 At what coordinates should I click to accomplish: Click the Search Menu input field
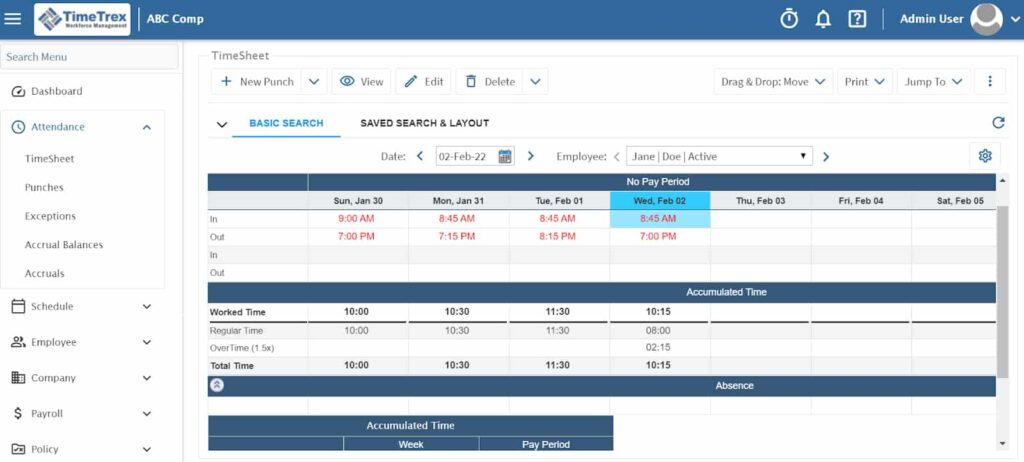coord(90,57)
